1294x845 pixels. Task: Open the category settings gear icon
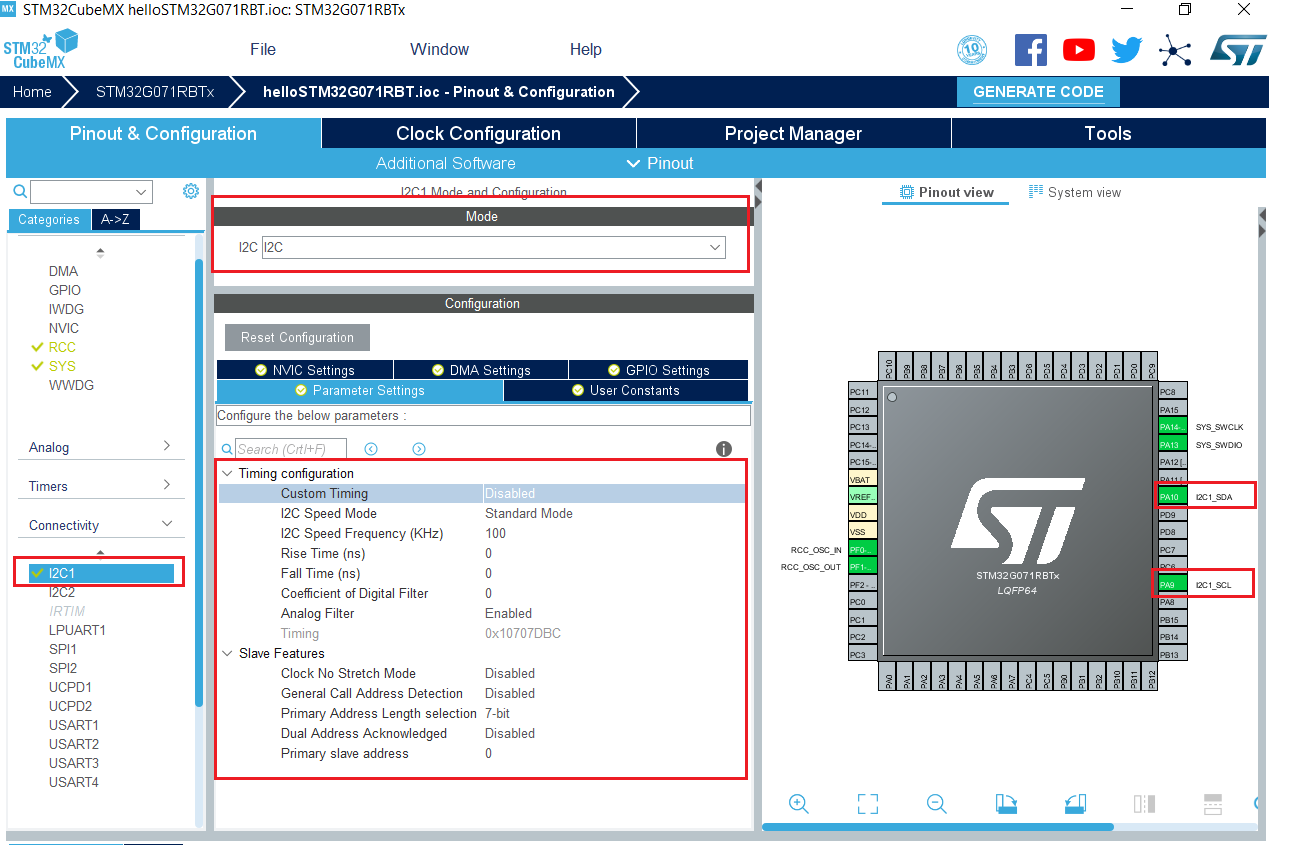[191, 191]
